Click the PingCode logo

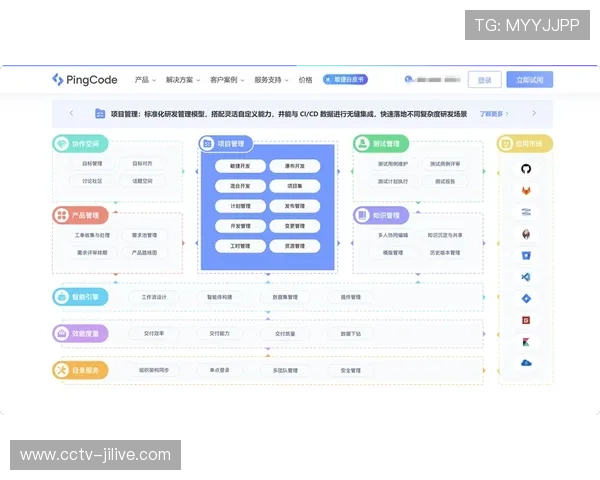85,80
